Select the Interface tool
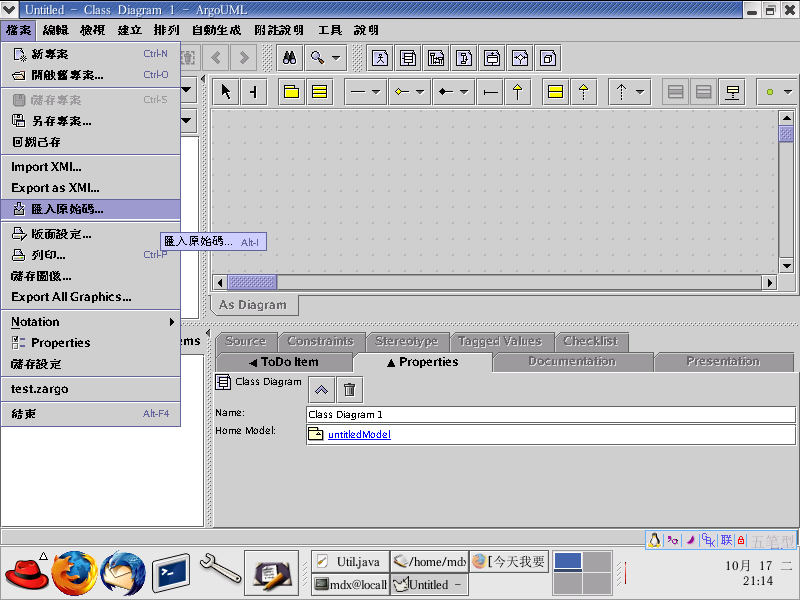Viewport: 800px width, 600px height. tap(555, 92)
